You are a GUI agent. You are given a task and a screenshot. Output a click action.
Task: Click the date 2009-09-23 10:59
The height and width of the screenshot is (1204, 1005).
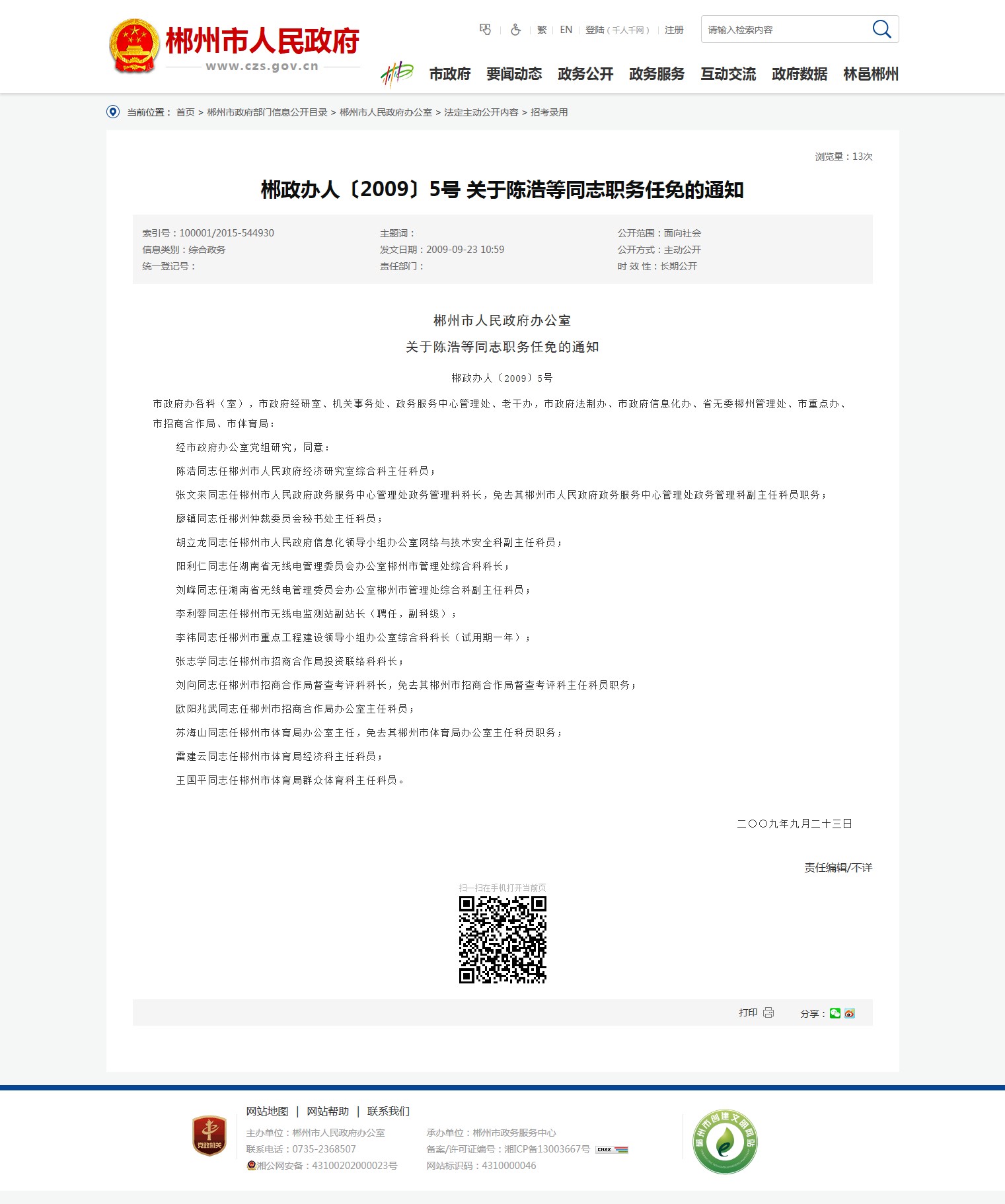click(x=465, y=250)
